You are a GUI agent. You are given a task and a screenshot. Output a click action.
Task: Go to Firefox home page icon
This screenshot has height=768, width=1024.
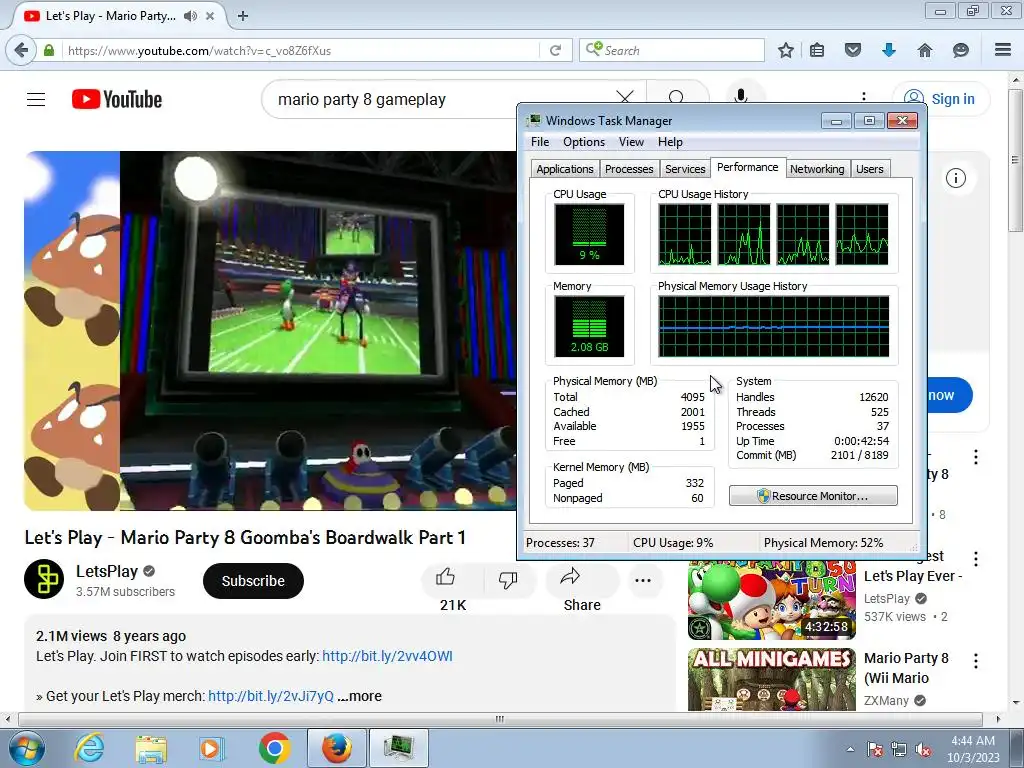click(x=925, y=50)
